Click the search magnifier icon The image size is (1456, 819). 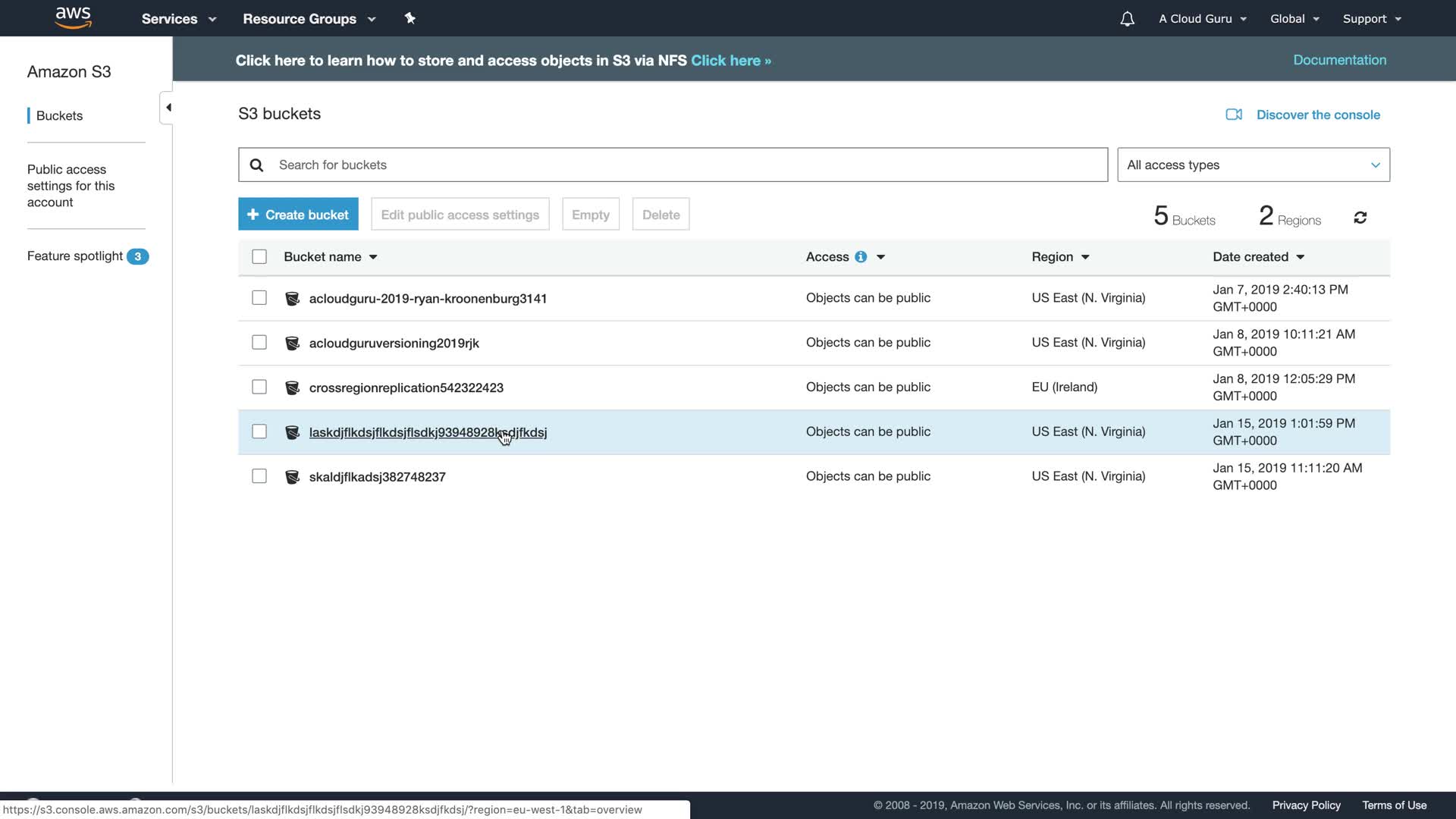coord(257,165)
